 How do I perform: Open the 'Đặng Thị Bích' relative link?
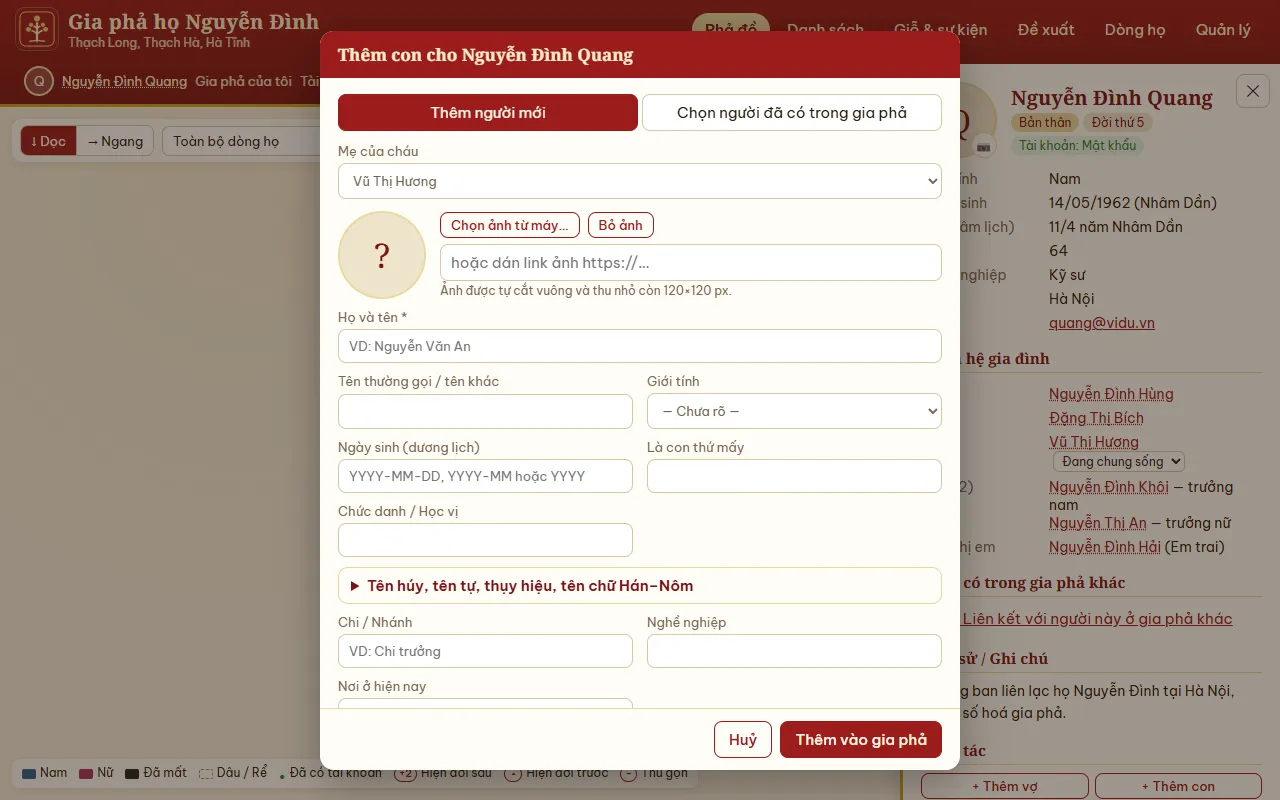(x=1096, y=418)
